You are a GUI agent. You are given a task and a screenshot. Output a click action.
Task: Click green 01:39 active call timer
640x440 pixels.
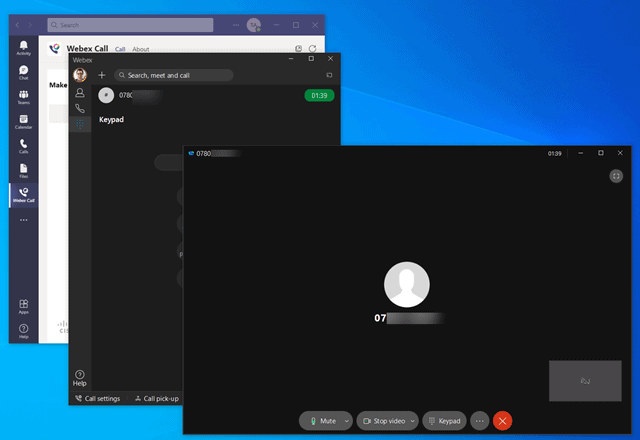click(319, 96)
